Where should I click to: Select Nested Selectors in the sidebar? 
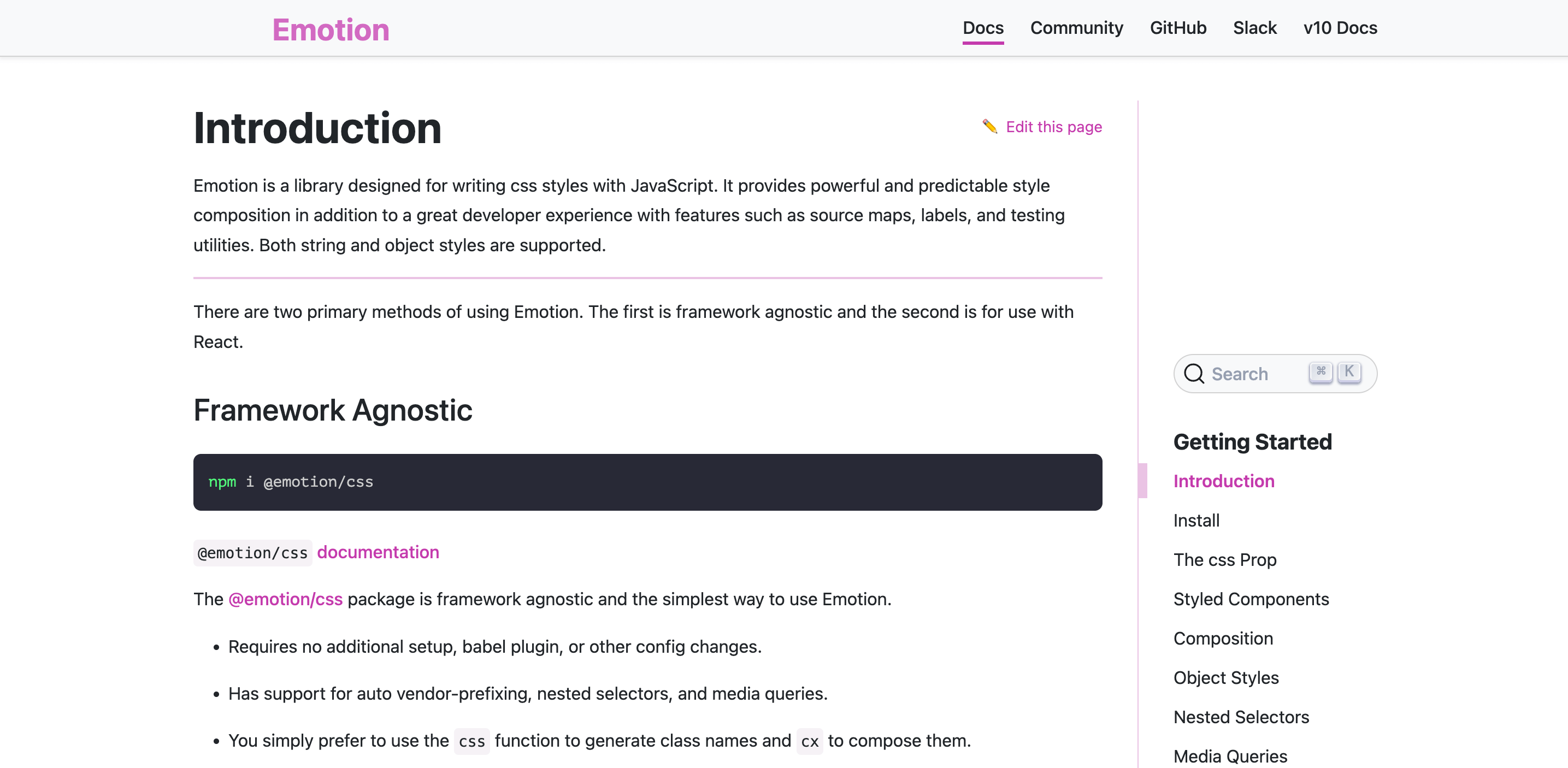1241,717
